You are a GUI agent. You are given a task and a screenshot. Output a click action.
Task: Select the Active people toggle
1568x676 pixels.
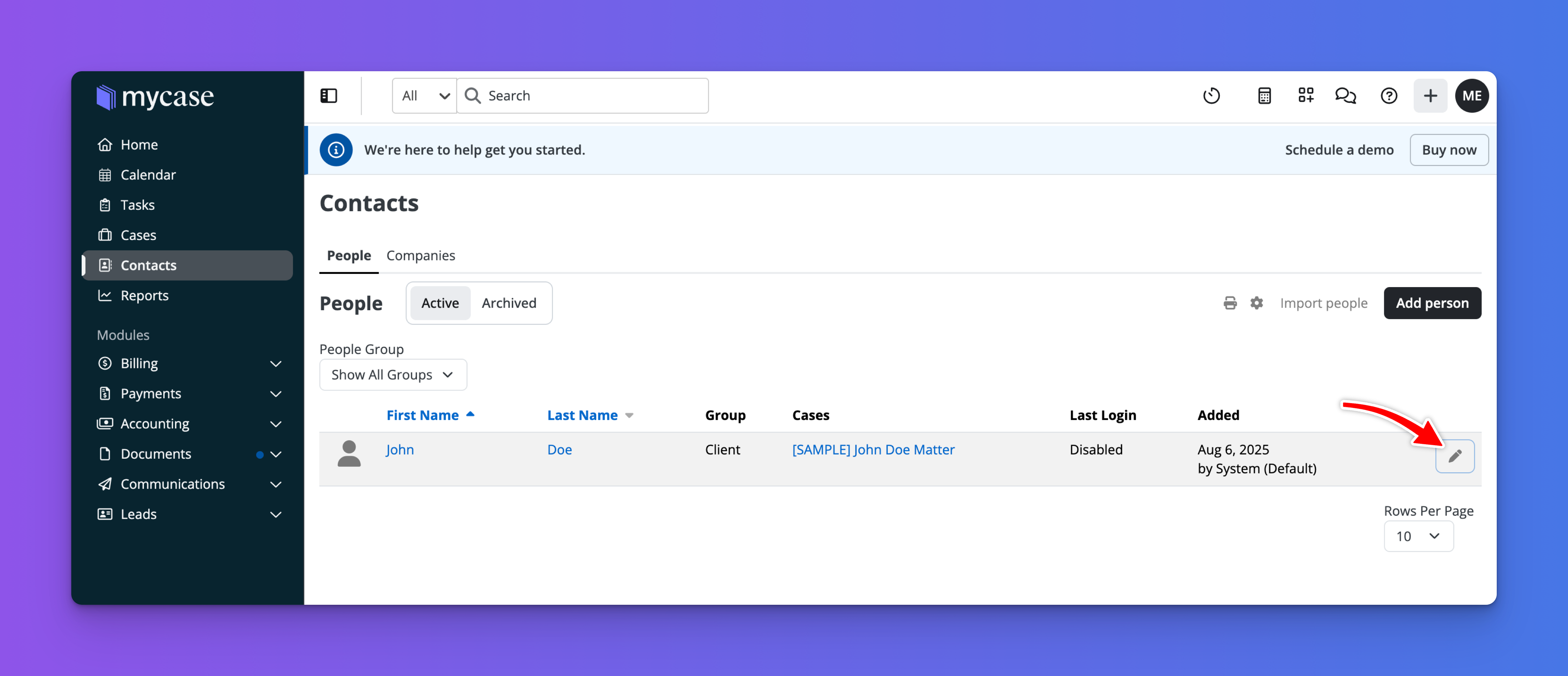tap(439, 303)
